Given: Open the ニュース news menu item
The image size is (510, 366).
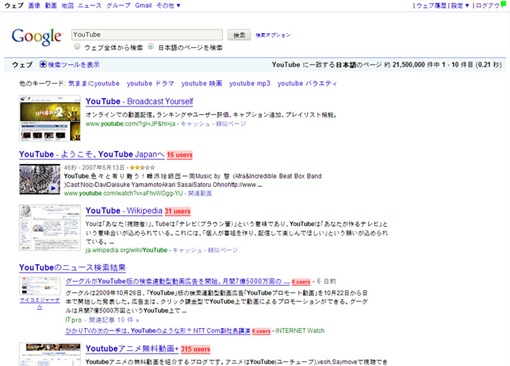Looking at the screenshot, I should click(90, 5).
